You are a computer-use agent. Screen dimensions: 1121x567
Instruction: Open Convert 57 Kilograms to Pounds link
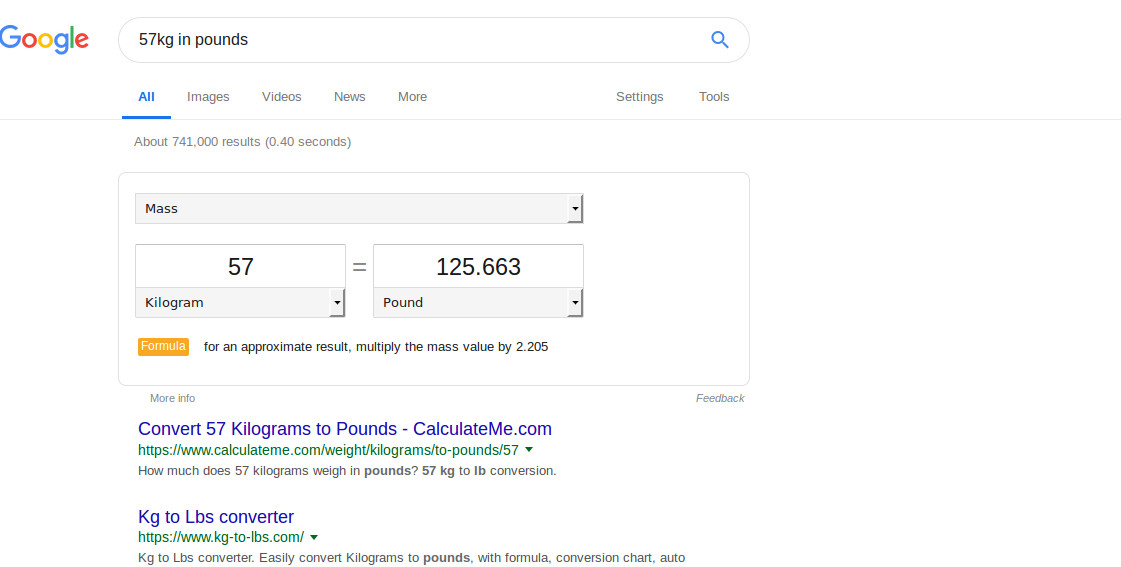pyautogui.click(x=345, y=429)
